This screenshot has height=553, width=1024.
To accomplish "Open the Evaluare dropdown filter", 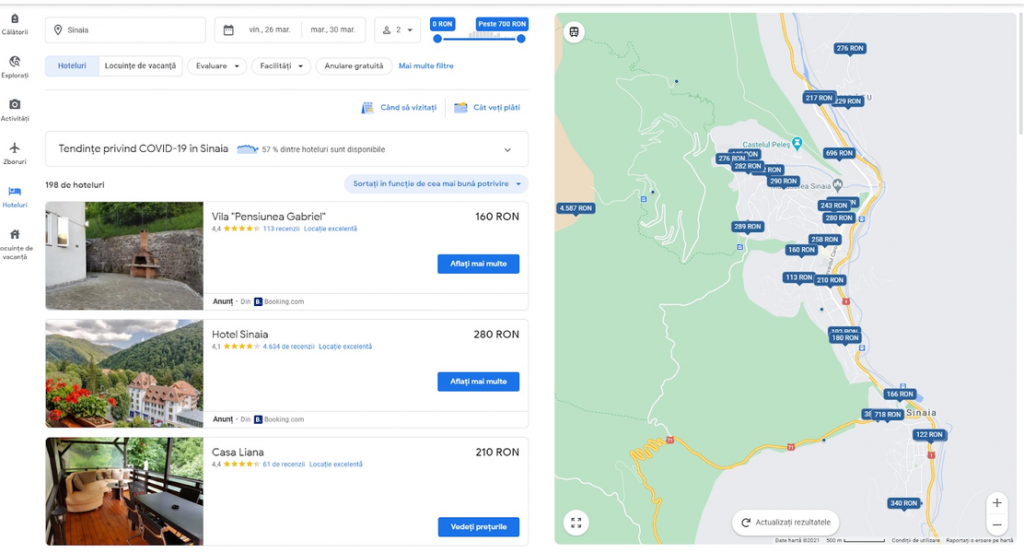I will (217, 66).
